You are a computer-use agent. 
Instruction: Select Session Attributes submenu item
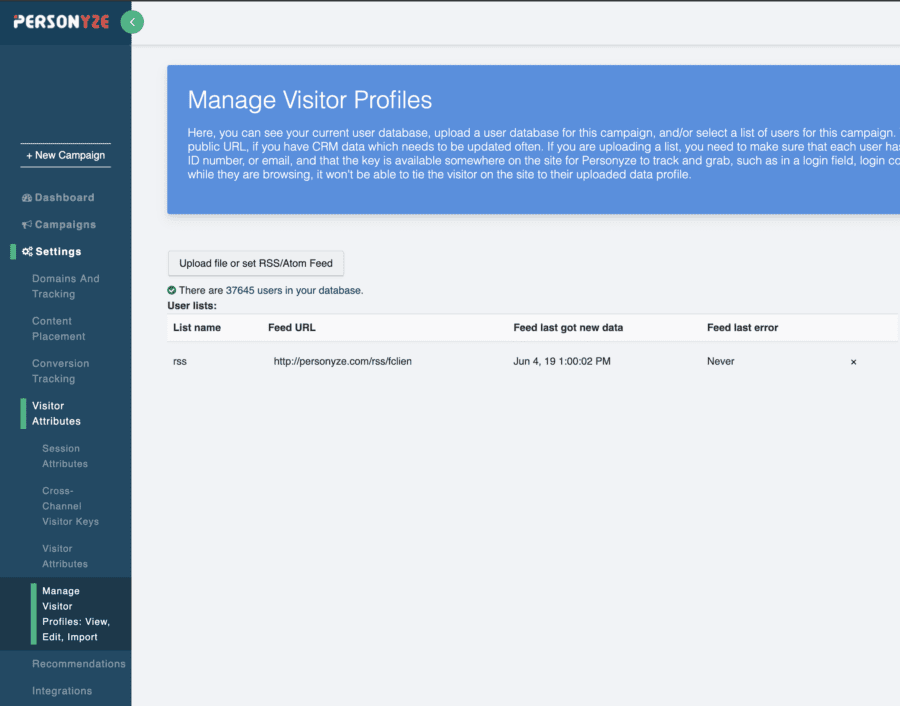(65, 456)
